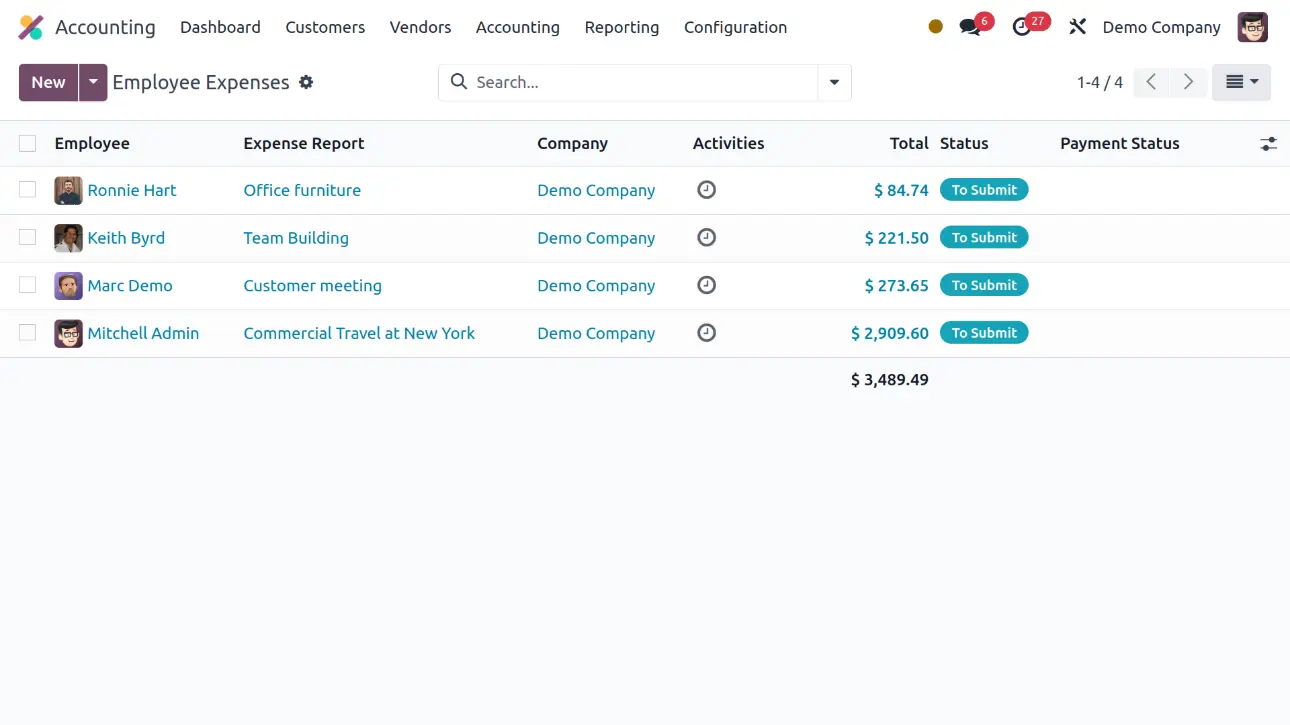1290x725 pixels.
Task: Open the Vendors menu
Action: pos(420,27)
